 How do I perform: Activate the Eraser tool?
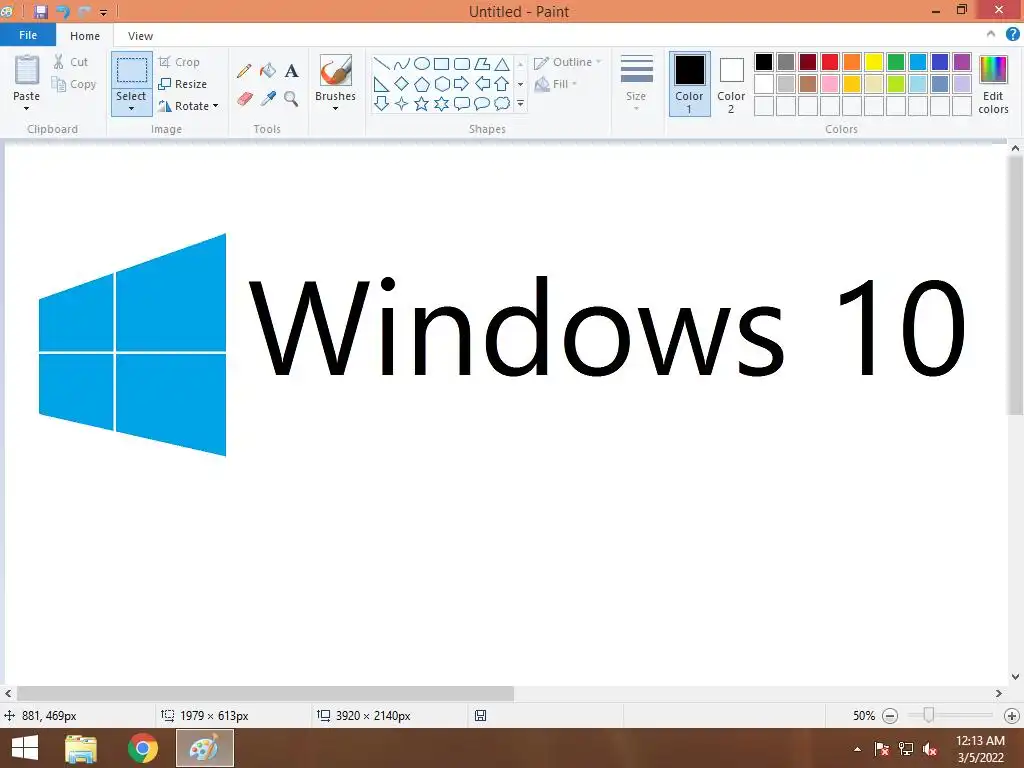244,99
